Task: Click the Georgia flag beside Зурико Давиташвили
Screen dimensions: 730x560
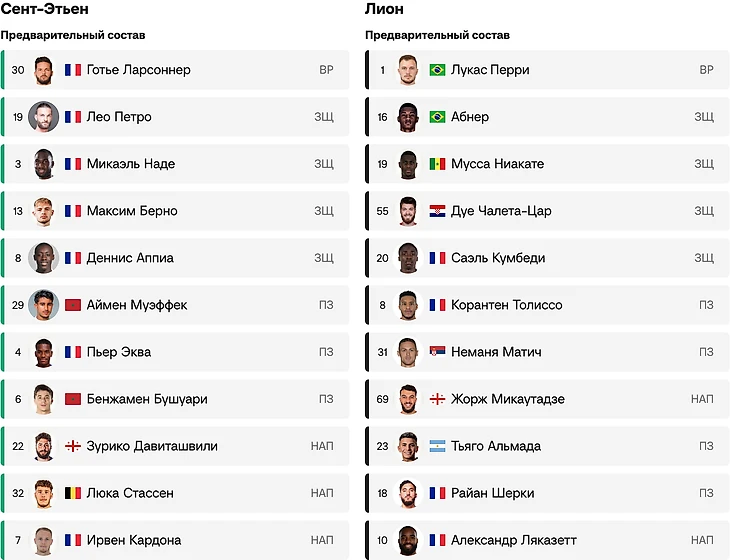Action: [73, 446]
